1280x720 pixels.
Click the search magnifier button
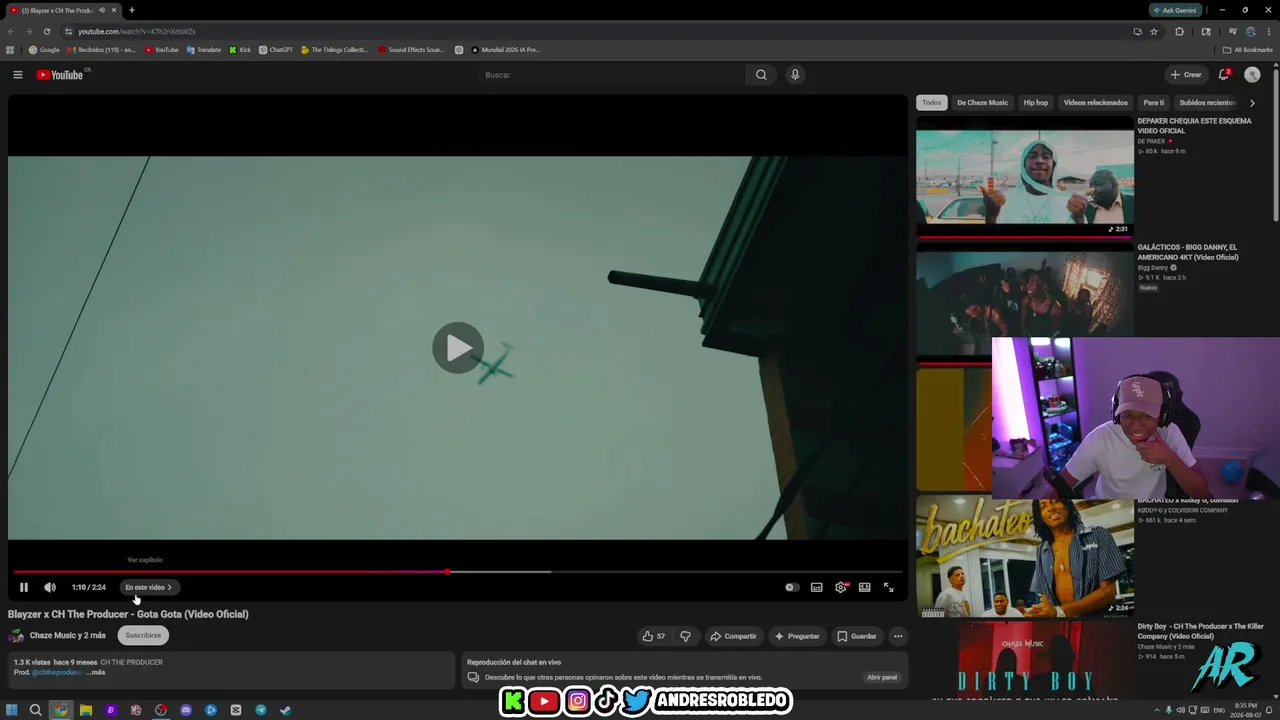click(x=761, y=75)
